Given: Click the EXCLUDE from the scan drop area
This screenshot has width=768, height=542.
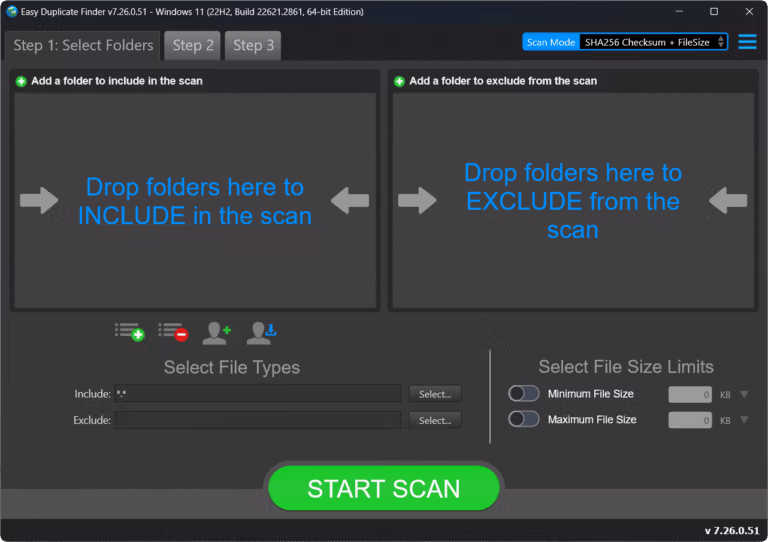Looking at the screenshot, I should (573, 201).
